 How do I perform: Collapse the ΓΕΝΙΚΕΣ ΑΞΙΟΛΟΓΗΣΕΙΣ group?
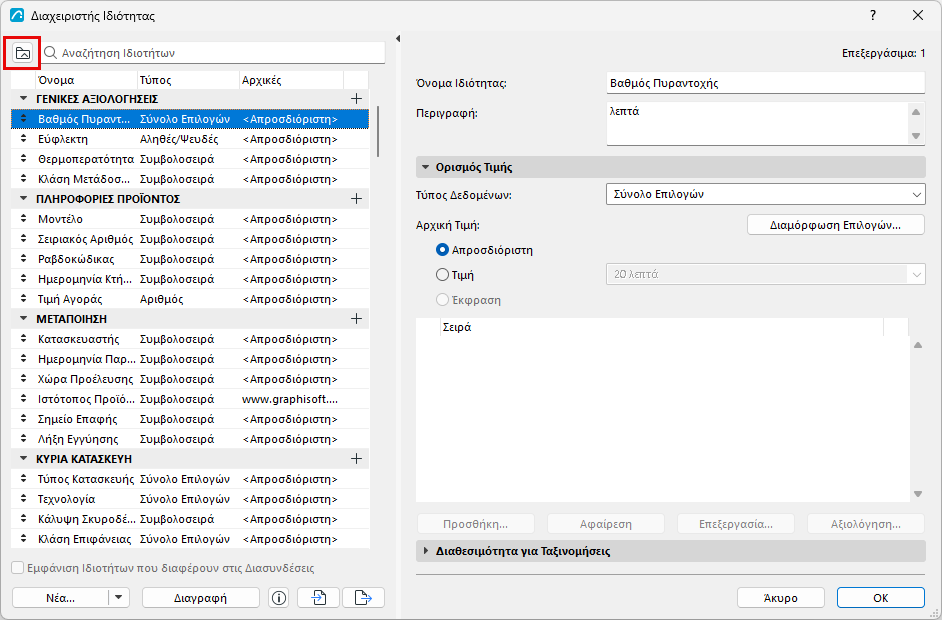tap(23, 99)
